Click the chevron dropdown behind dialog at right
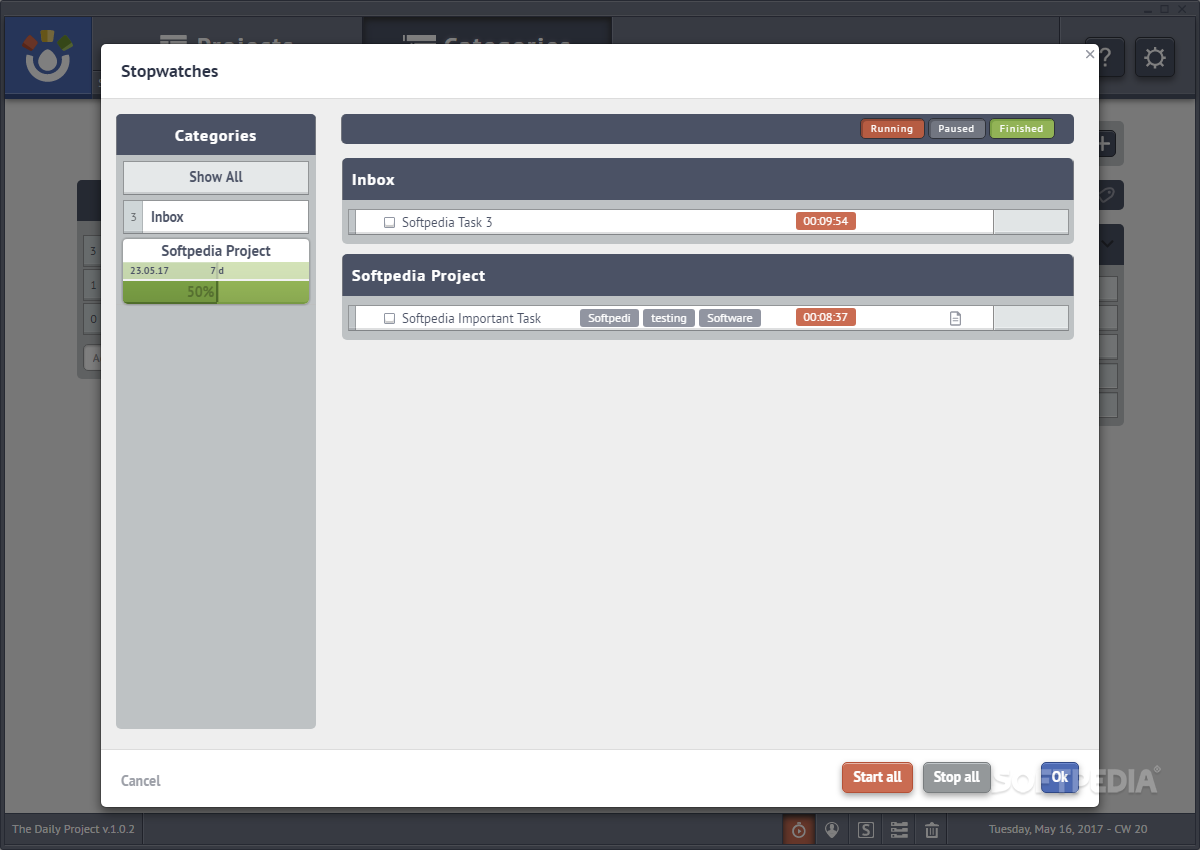 pos(1108,243)
